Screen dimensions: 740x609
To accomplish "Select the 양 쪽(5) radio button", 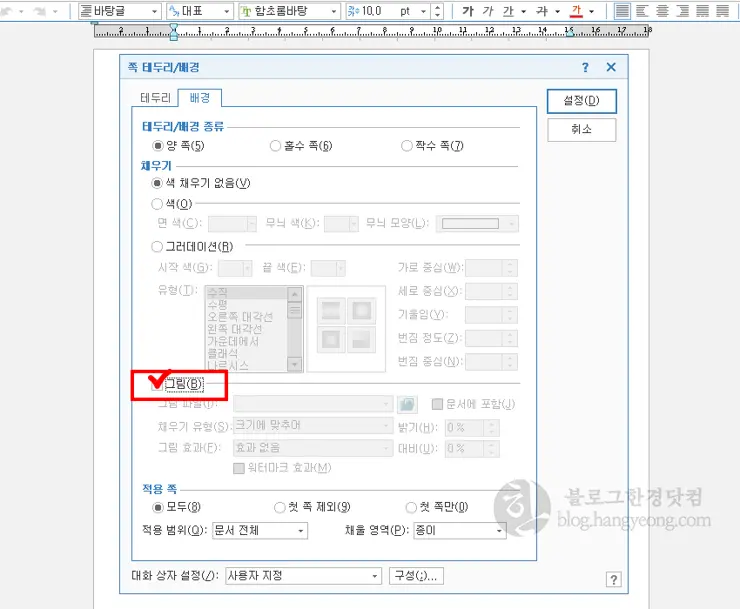I will (158, 145).
